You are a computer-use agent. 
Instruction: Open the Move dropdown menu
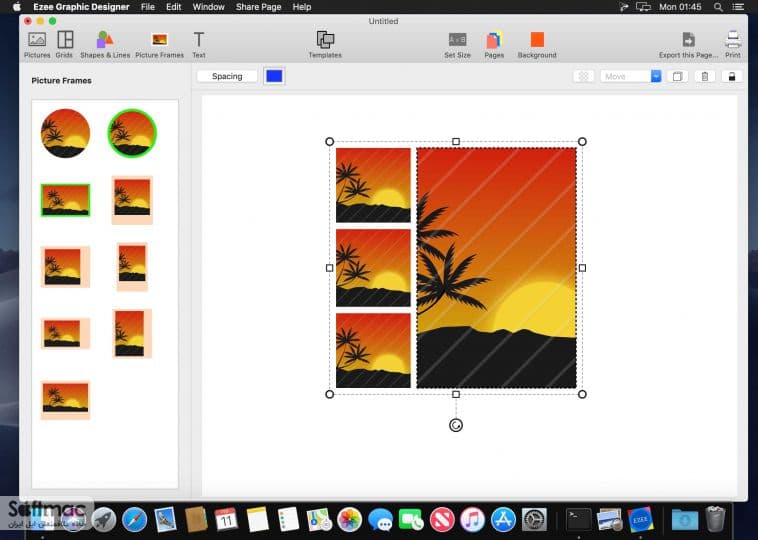tap(630, 76)
